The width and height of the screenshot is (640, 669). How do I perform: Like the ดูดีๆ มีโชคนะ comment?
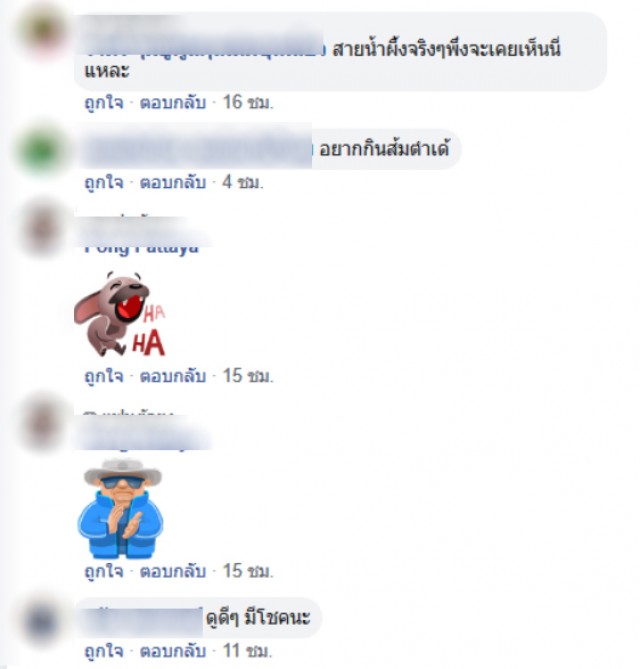tap(104, 651)
